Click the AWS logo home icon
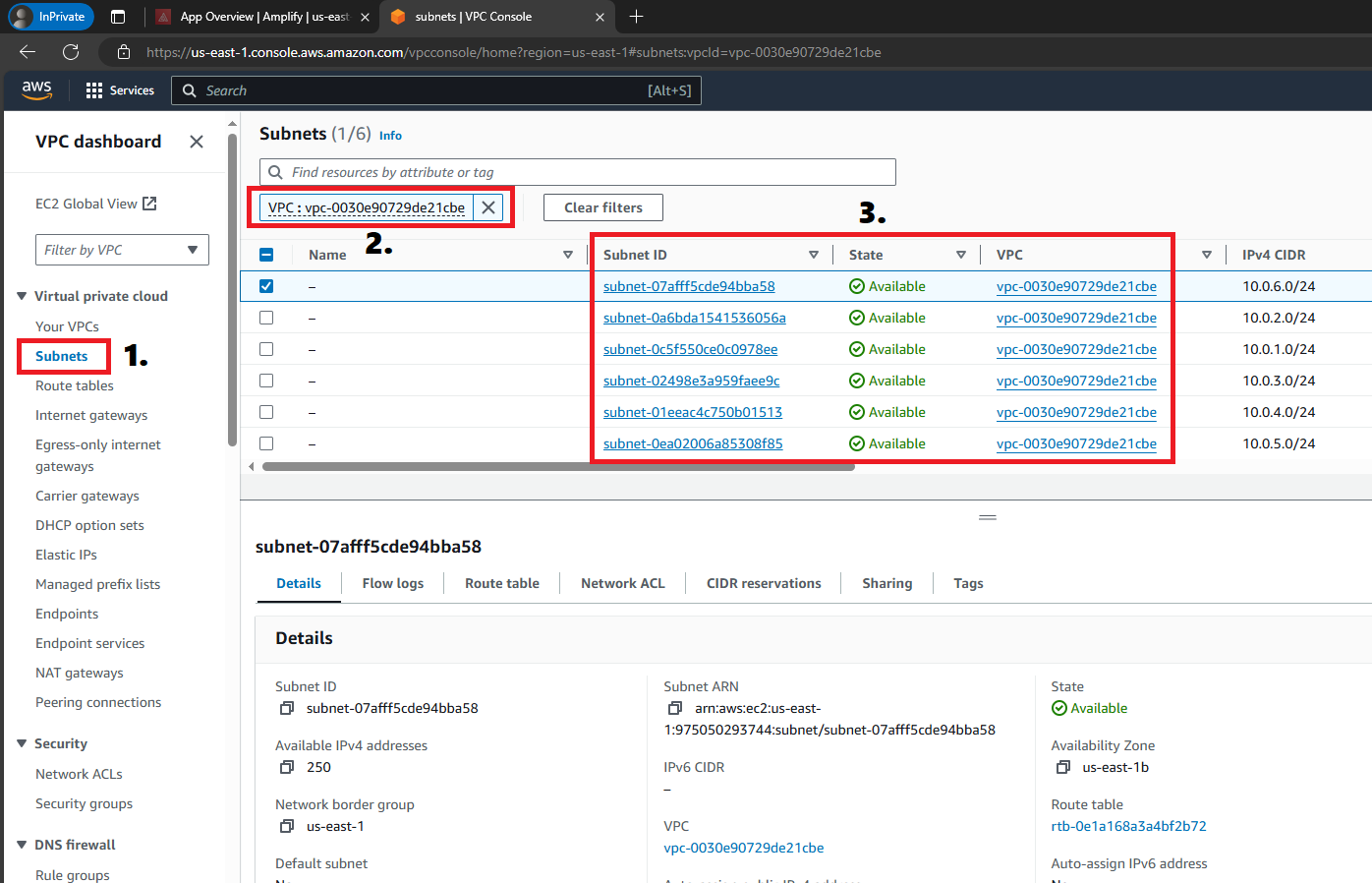The image size is (1372, 883). click(37, 89)
